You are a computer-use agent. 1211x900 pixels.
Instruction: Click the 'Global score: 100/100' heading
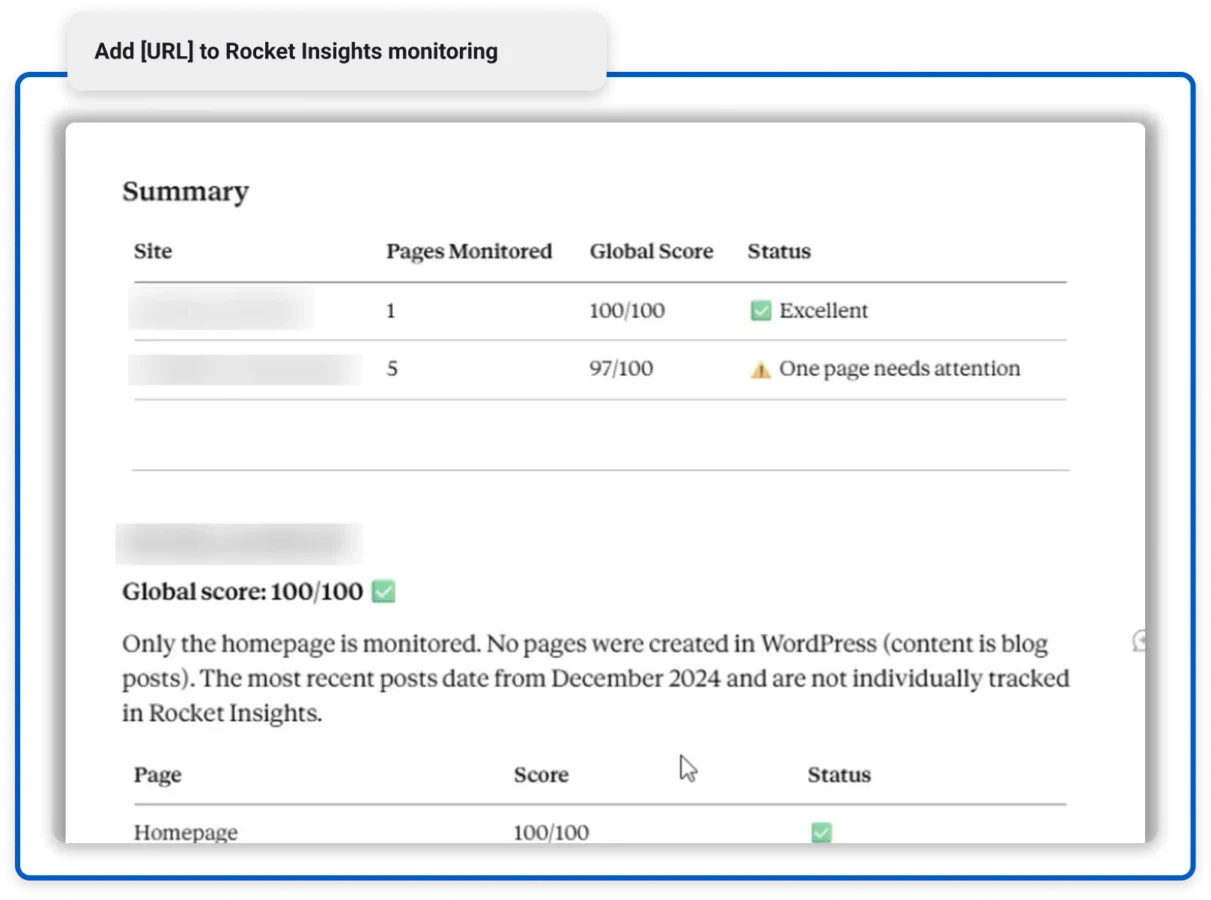[242, 592]
